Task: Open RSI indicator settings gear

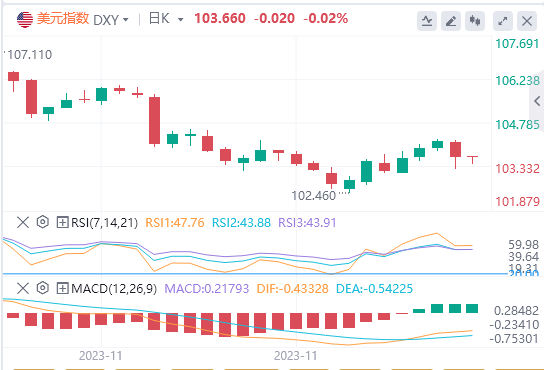Action: 43,222
